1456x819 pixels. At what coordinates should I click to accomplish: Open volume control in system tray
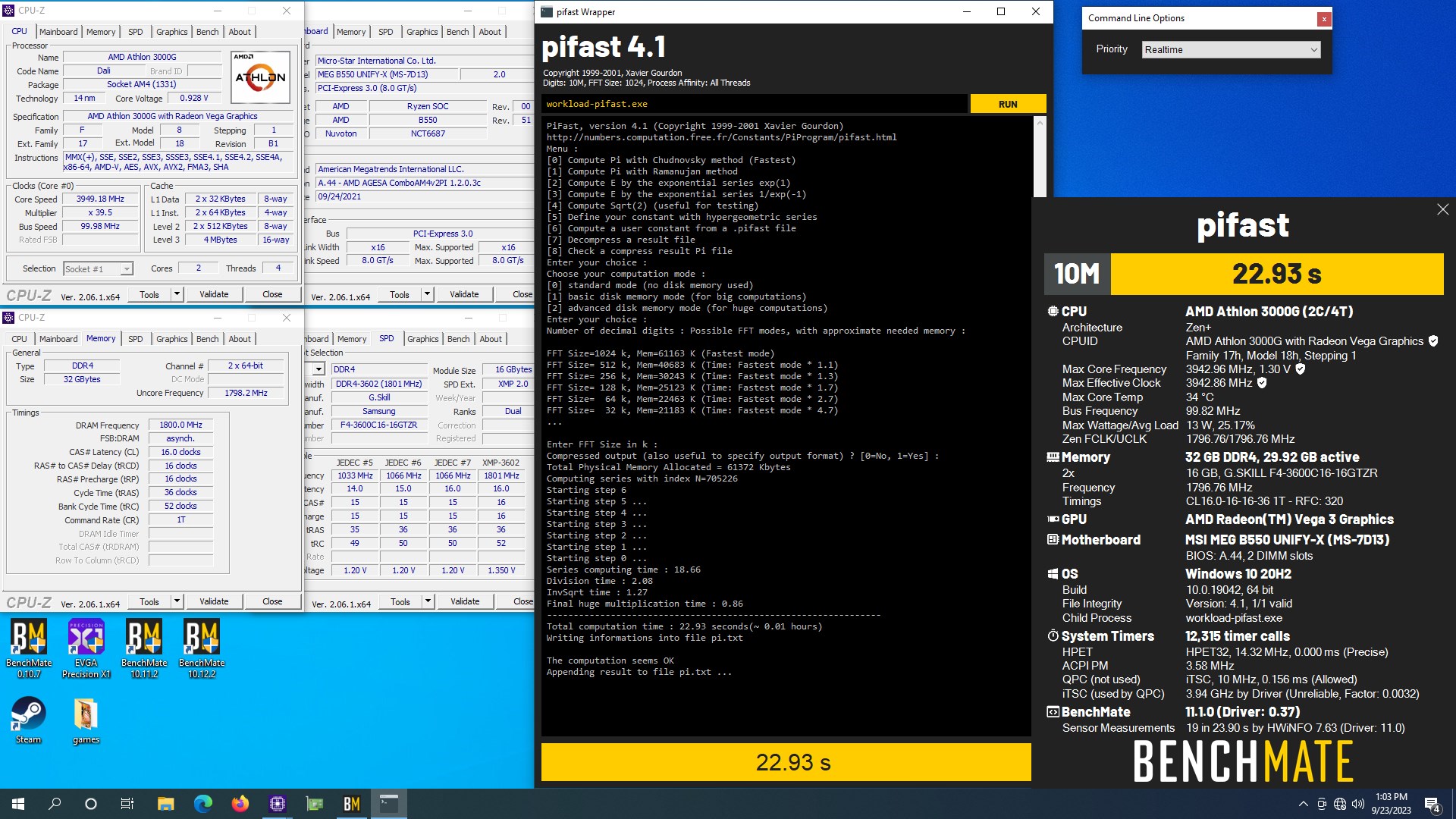(x=1357, y=804)
